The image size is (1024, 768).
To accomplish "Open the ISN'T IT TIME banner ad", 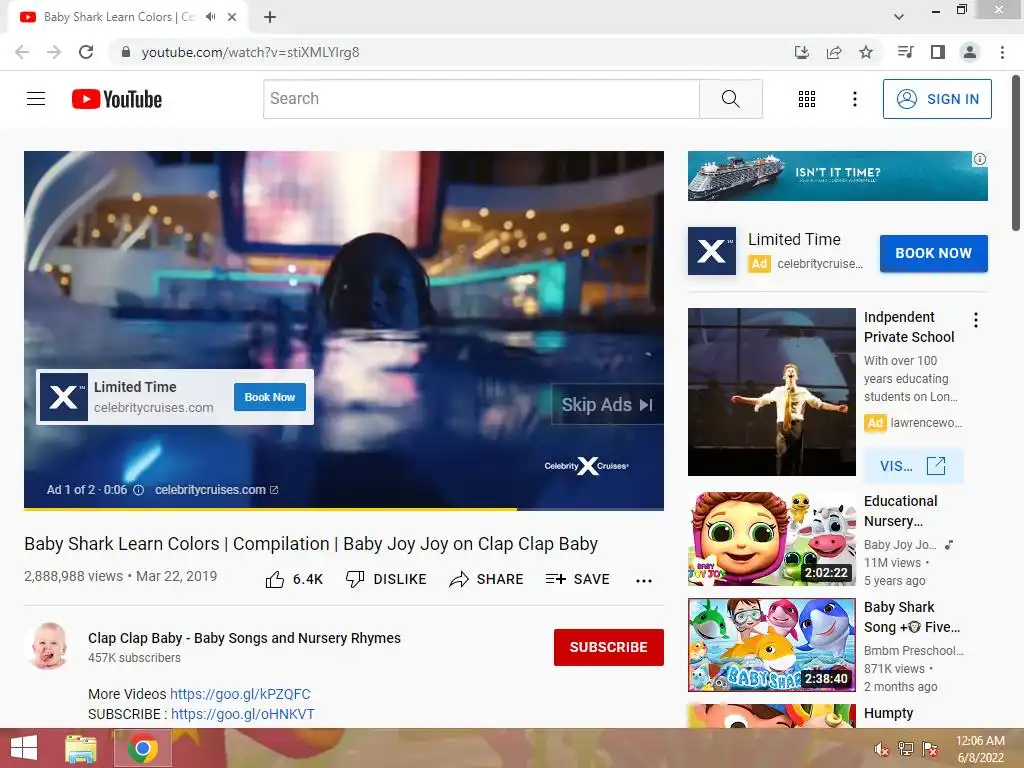I will pos(837,176).
